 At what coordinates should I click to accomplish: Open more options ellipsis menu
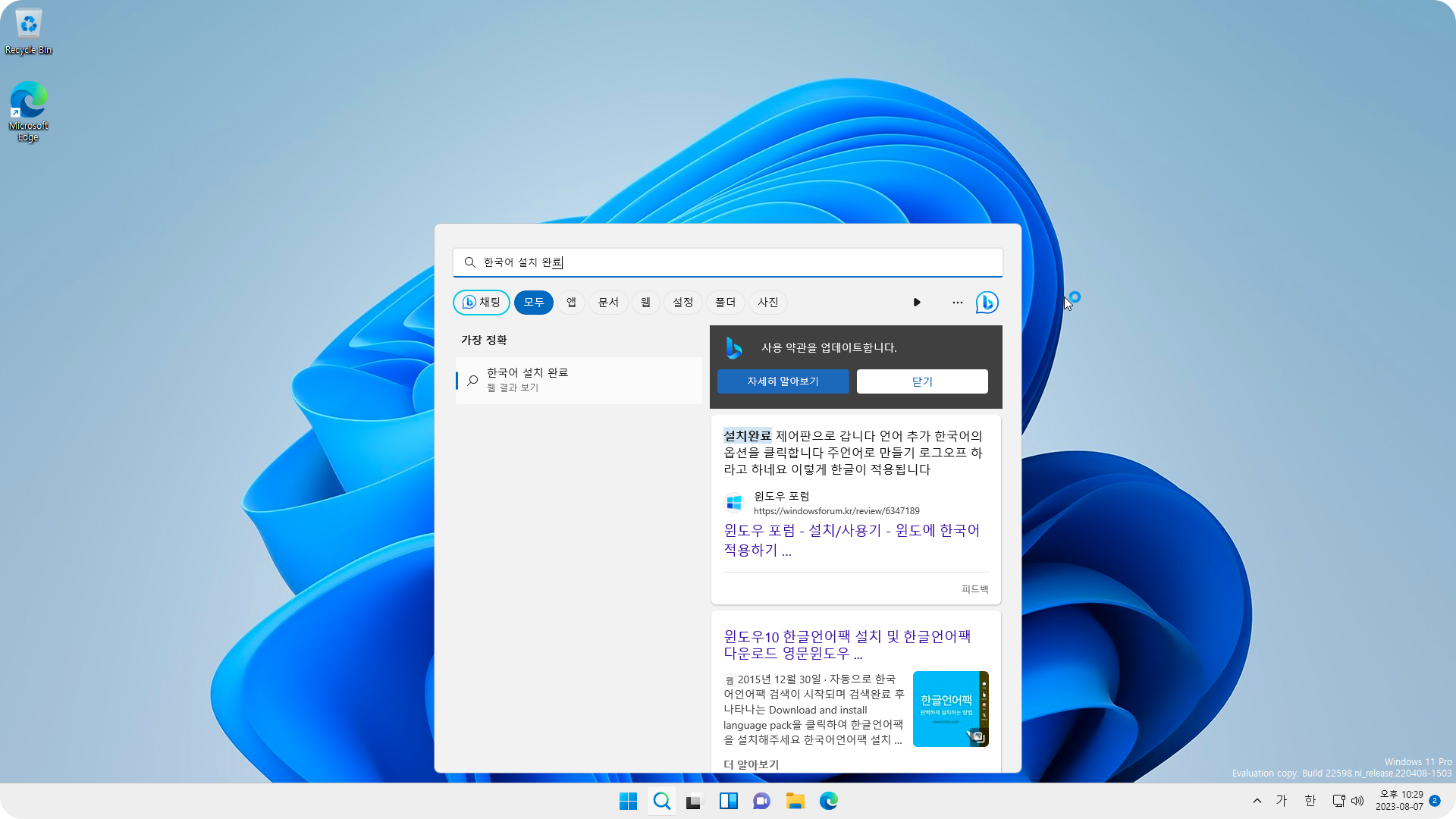[x=957, y=303]
